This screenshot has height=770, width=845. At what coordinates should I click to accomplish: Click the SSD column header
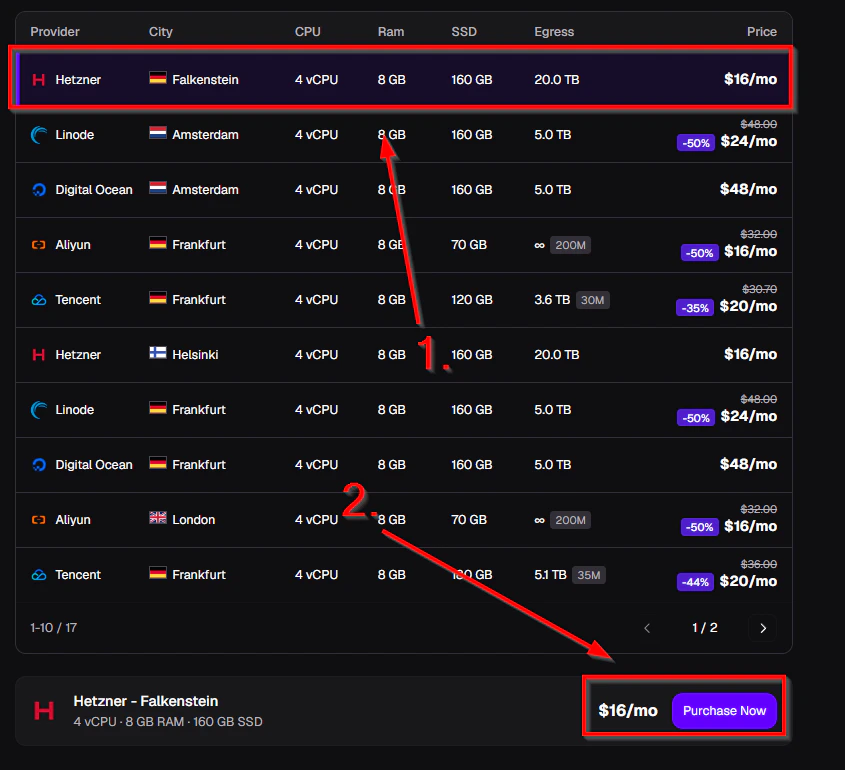(x=464, y=32)
